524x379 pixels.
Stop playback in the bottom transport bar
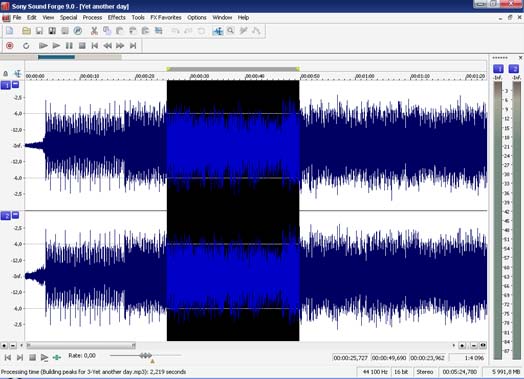click(32, 358)
